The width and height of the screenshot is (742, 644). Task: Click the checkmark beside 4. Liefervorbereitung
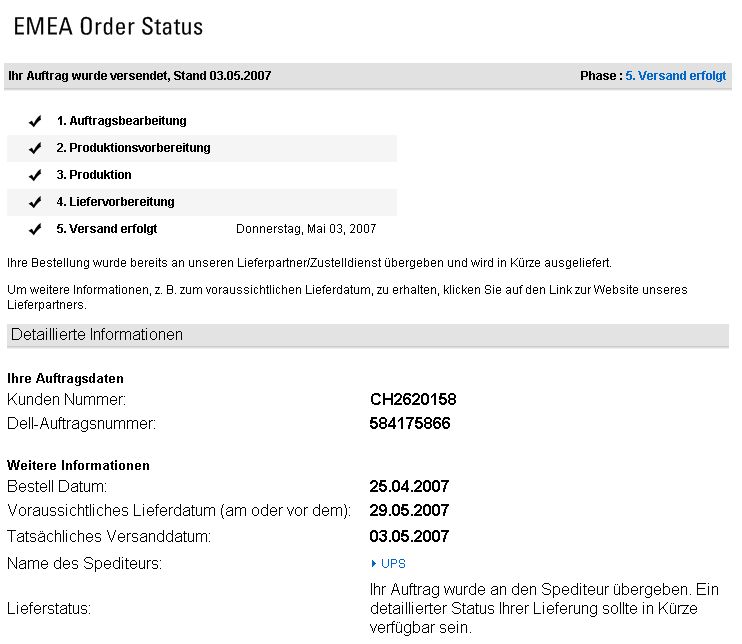(x=35, y=202)
